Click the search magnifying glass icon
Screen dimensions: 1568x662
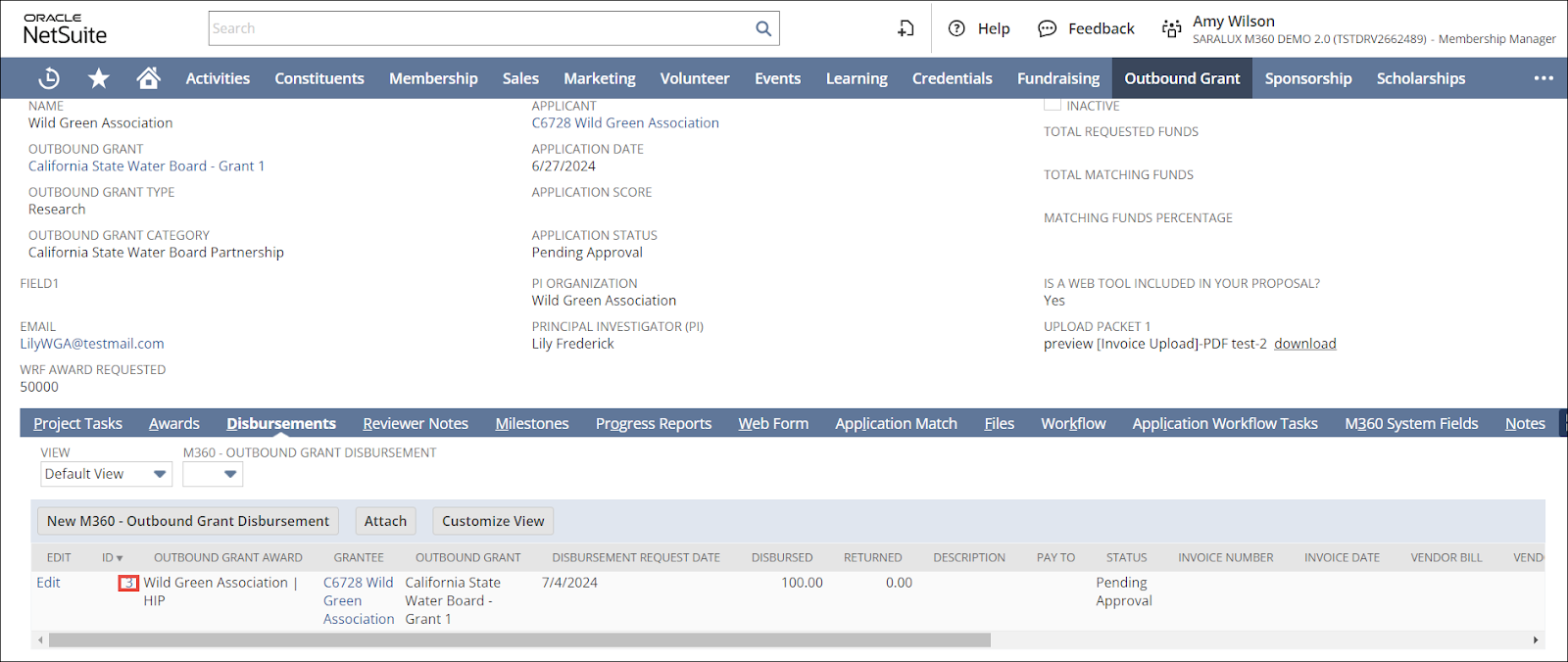[x=763, y=28]
